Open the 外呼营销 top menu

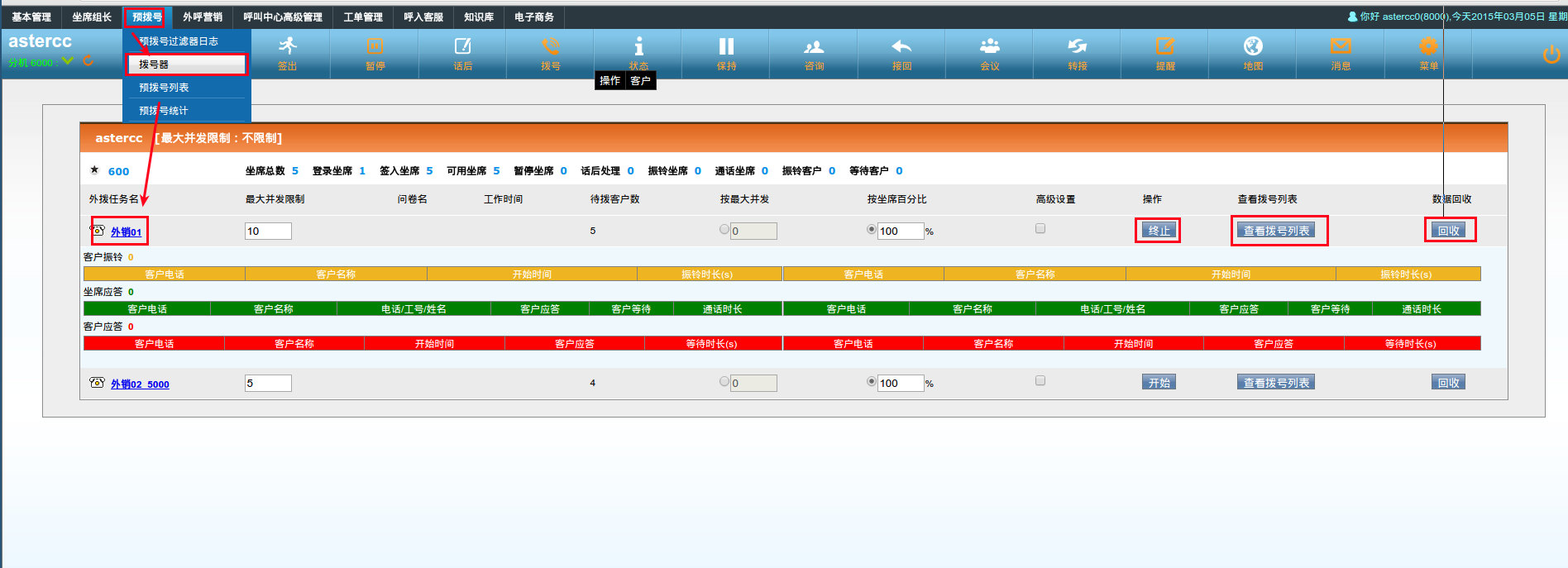click(203, 17)
